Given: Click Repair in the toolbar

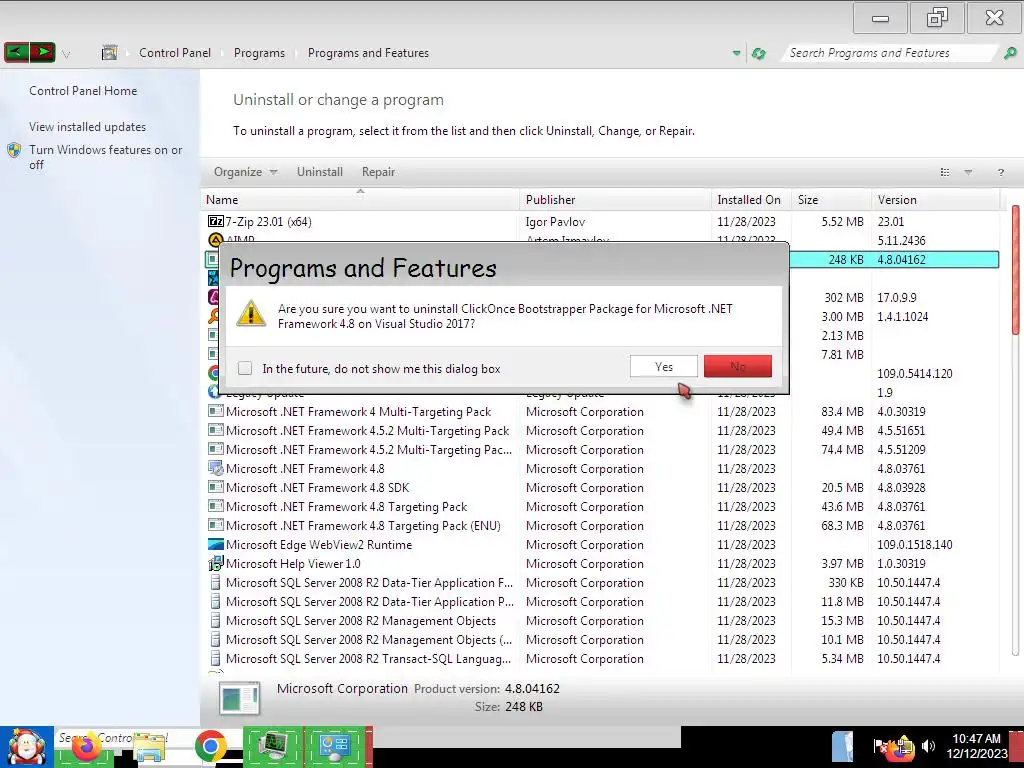Looking at the screenshot, I should tap(378, 172).
